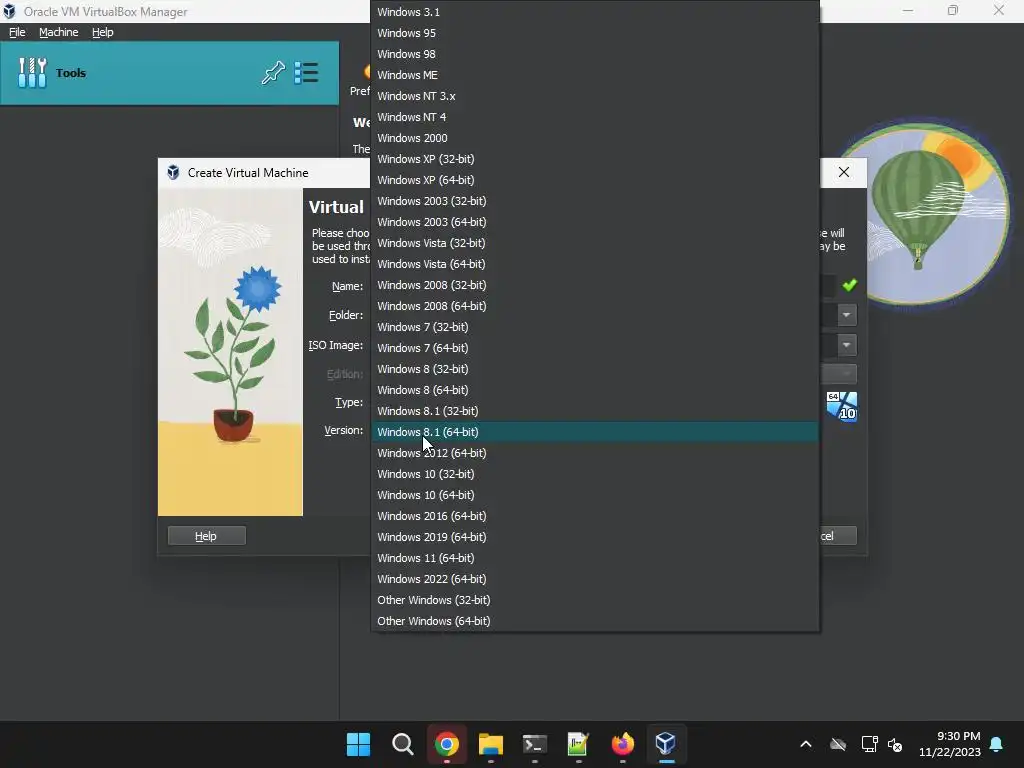
Task: Expand the Folder dropdown arrow
Action: coord(847,315)
